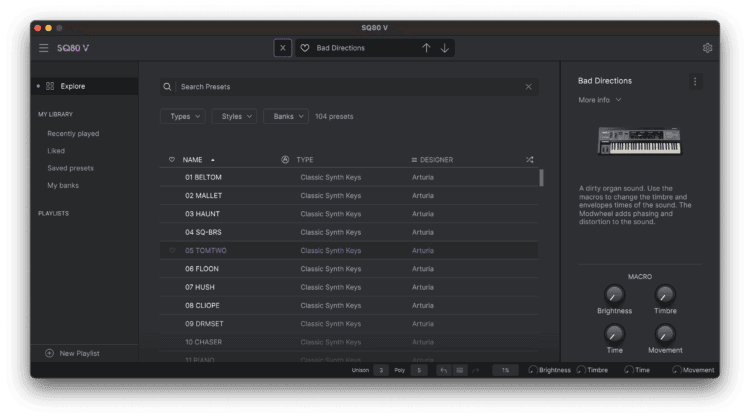750x418 pixels.
Task: Select preset 03 HAUNT
Action: click(x=349, y=214)
